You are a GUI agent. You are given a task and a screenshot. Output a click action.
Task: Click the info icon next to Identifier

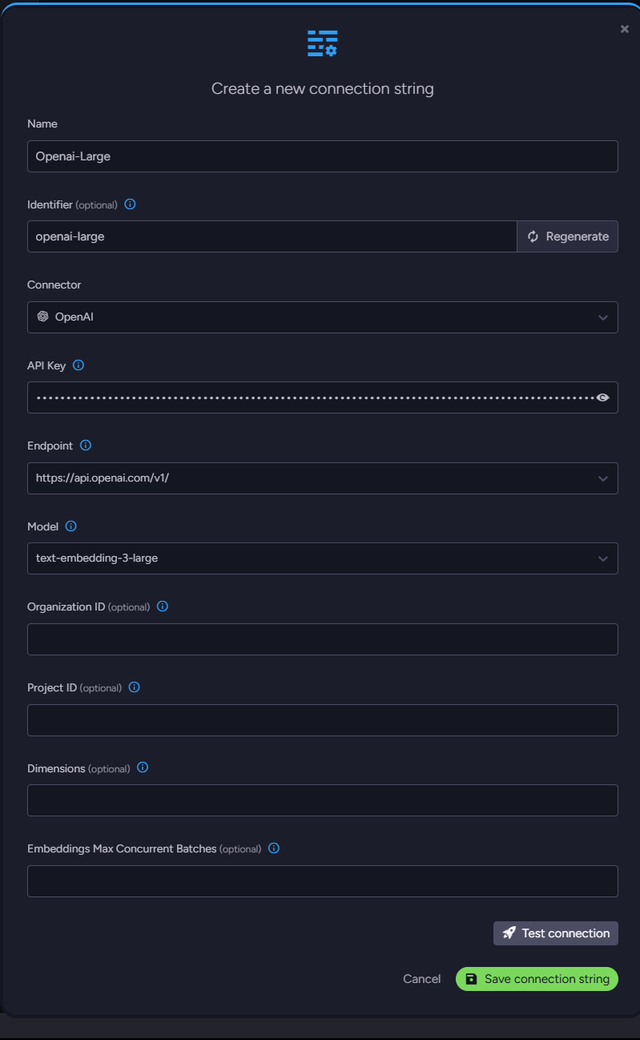pyautogui.click(x=130, y=204)
